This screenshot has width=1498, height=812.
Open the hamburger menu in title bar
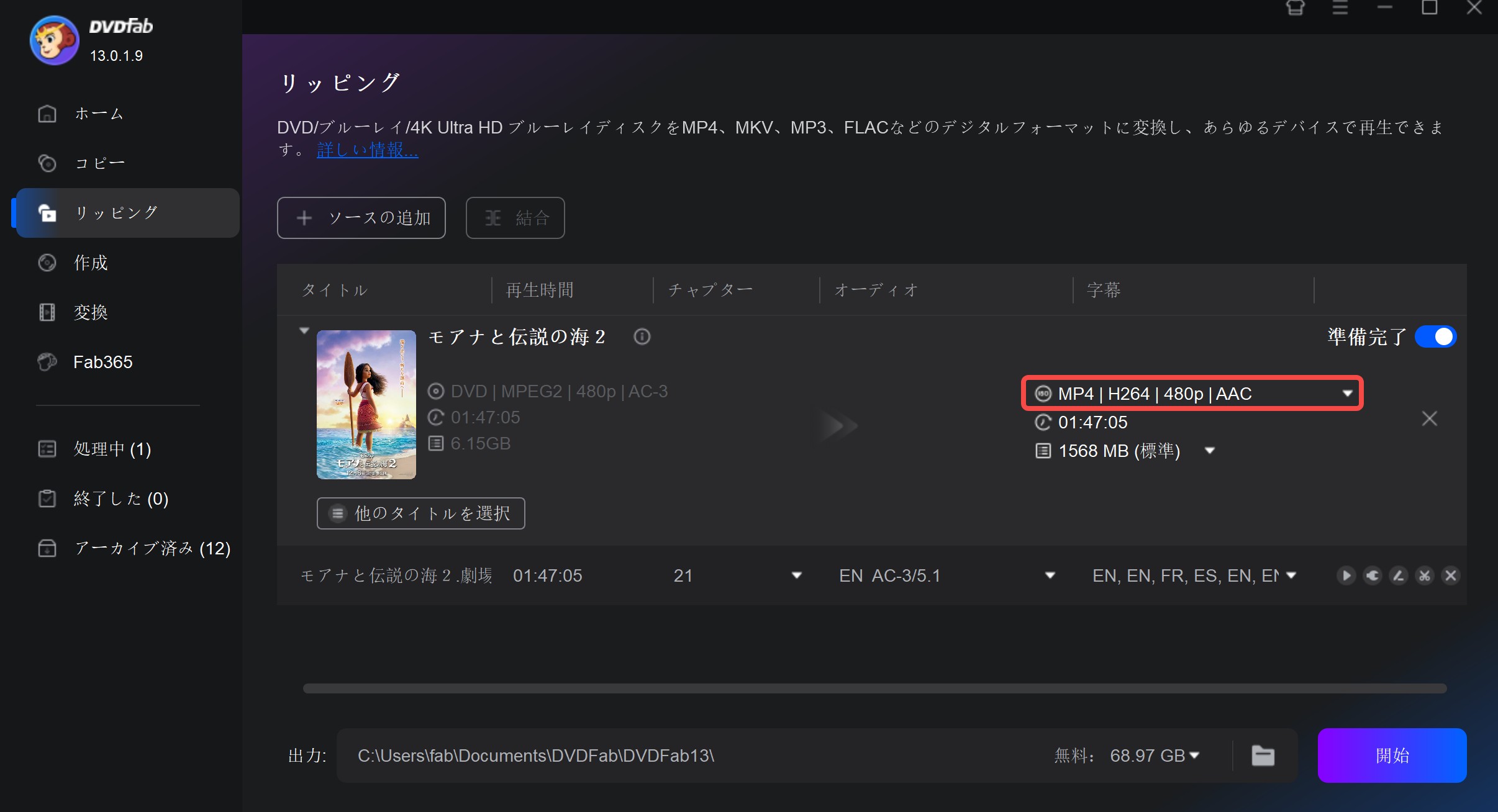tap(1340, 7)
